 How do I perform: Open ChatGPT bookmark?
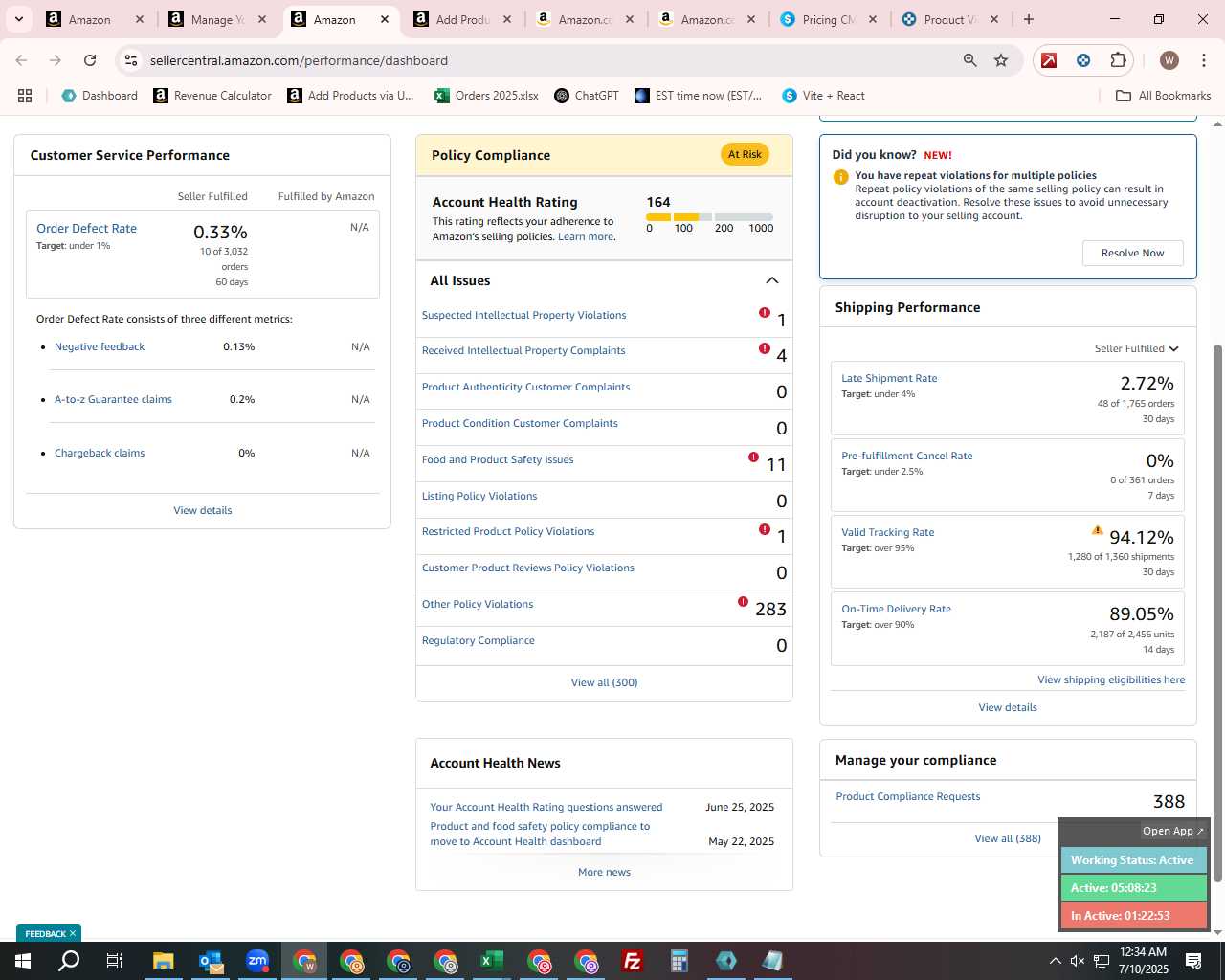coord(587,96)
